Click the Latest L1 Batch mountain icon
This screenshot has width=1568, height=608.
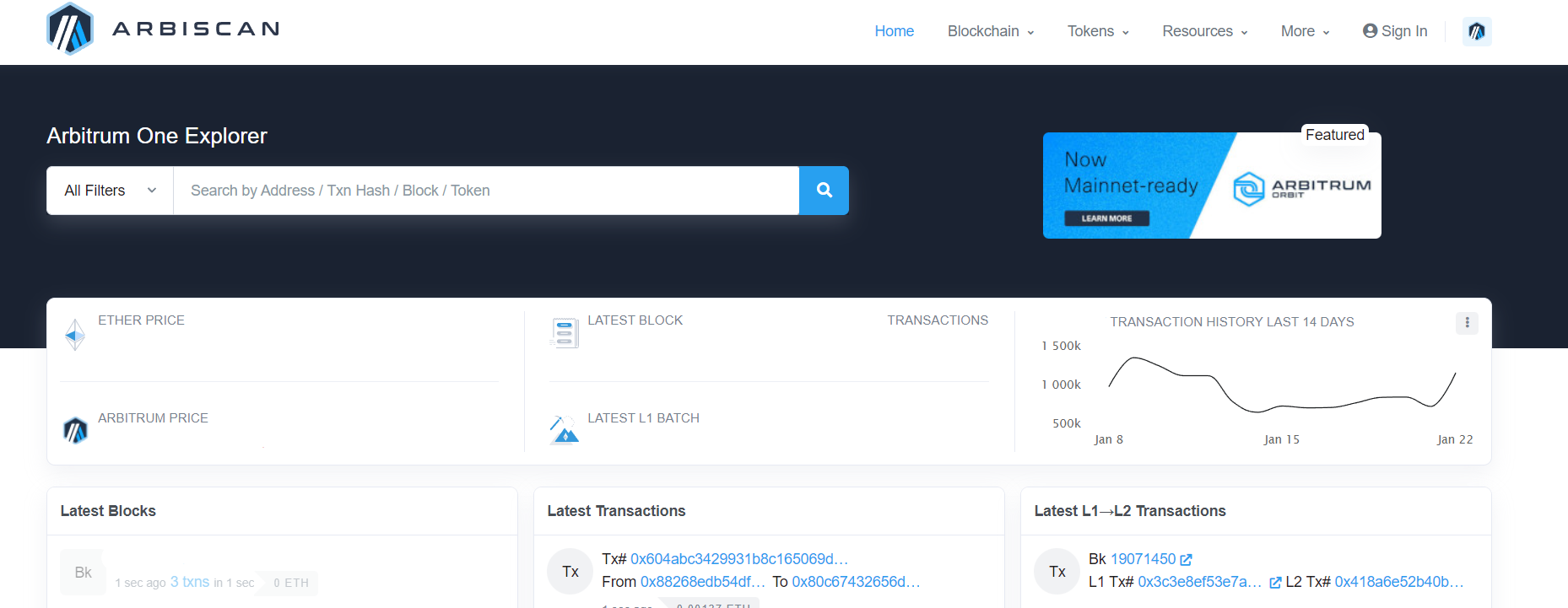(564, 429)
